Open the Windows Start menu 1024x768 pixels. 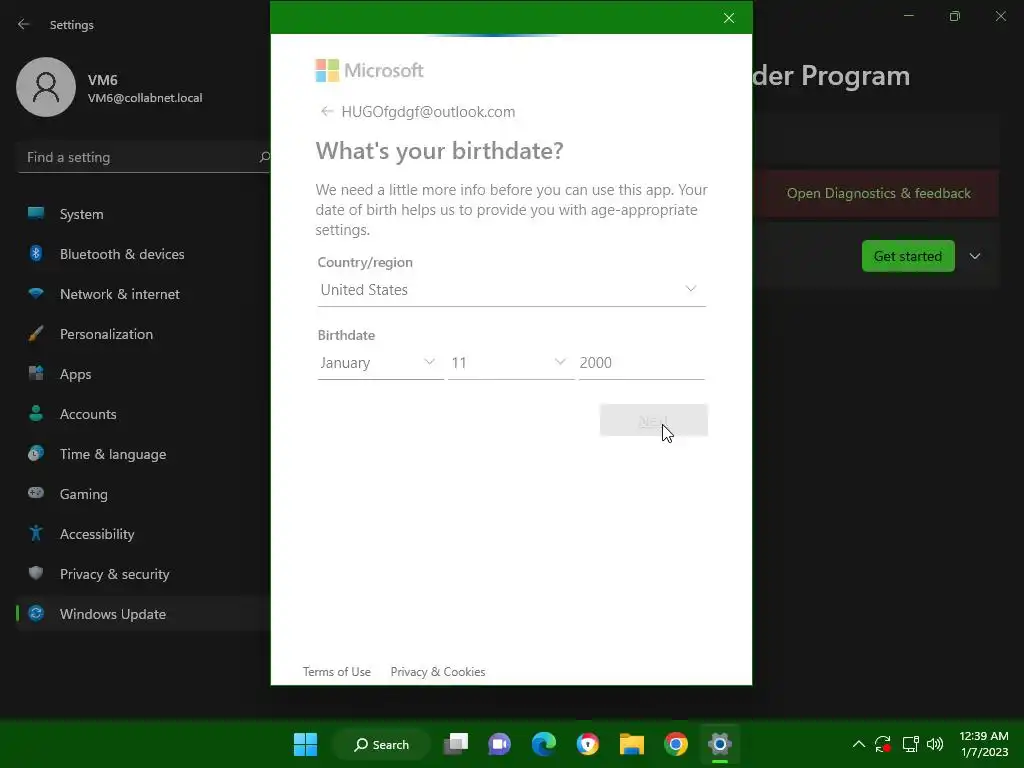click(305, 744)
